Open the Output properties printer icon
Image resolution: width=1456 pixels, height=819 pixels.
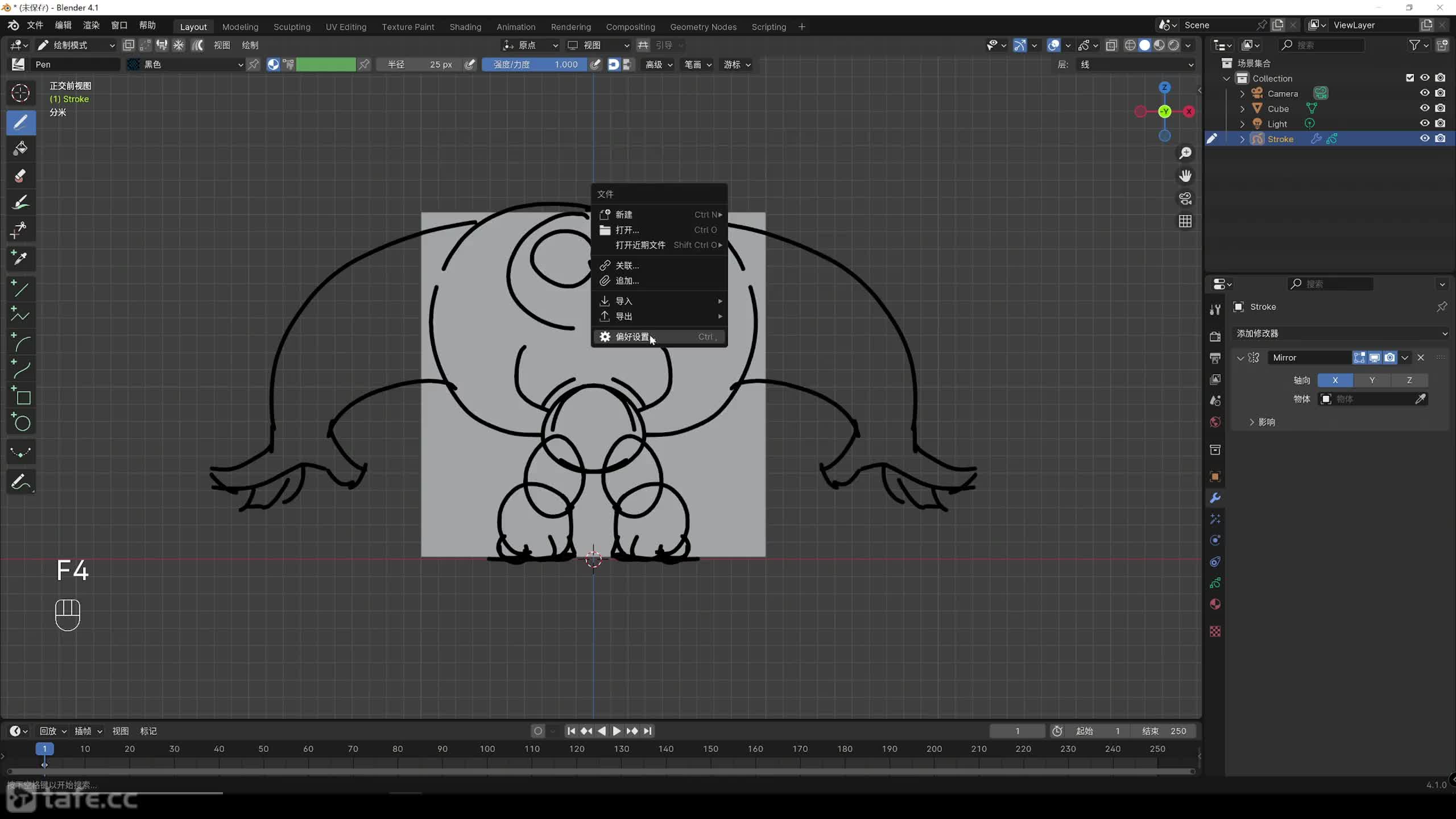point(1215,358)
